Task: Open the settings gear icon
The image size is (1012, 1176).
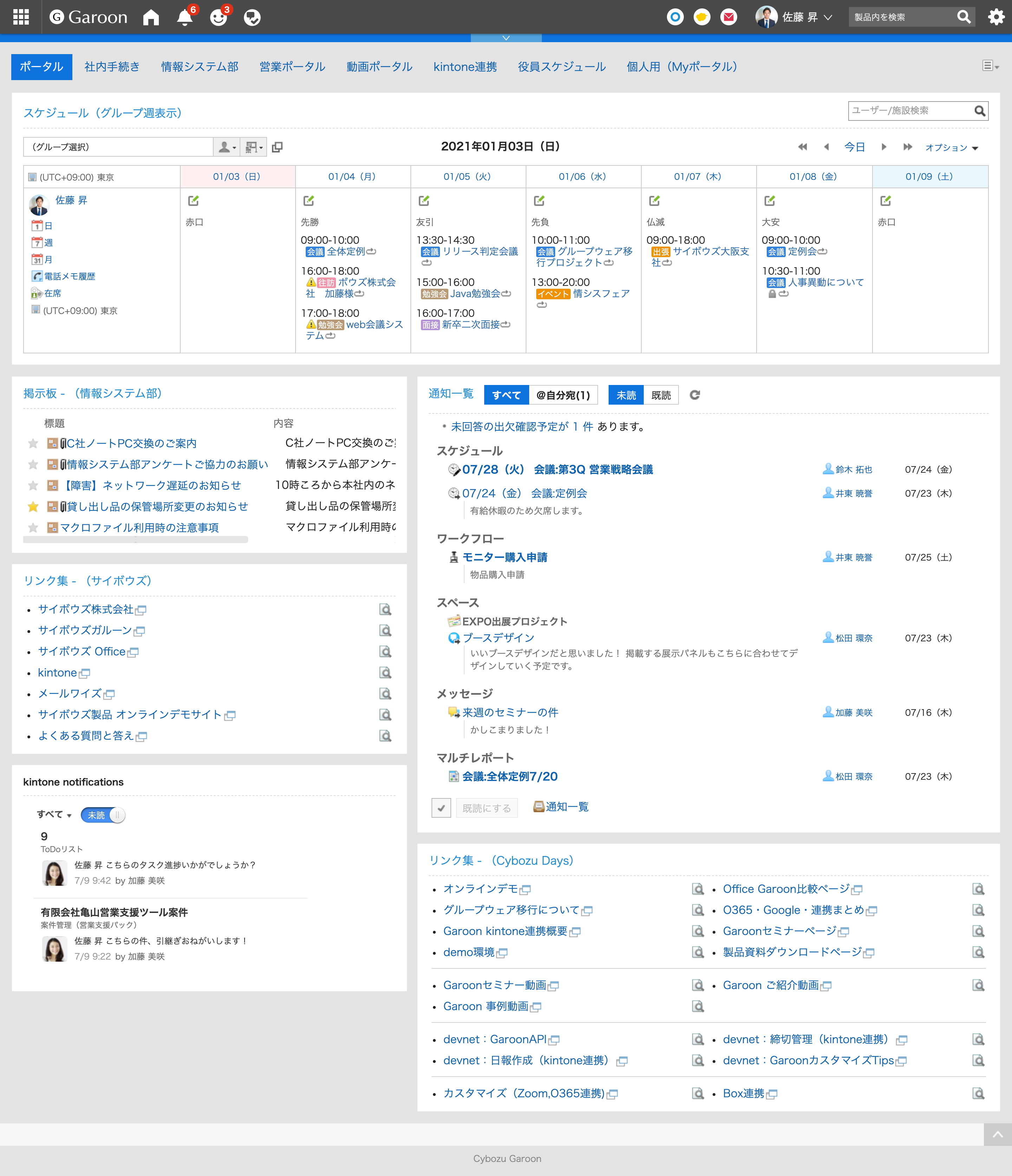Action: click(996, 17)
